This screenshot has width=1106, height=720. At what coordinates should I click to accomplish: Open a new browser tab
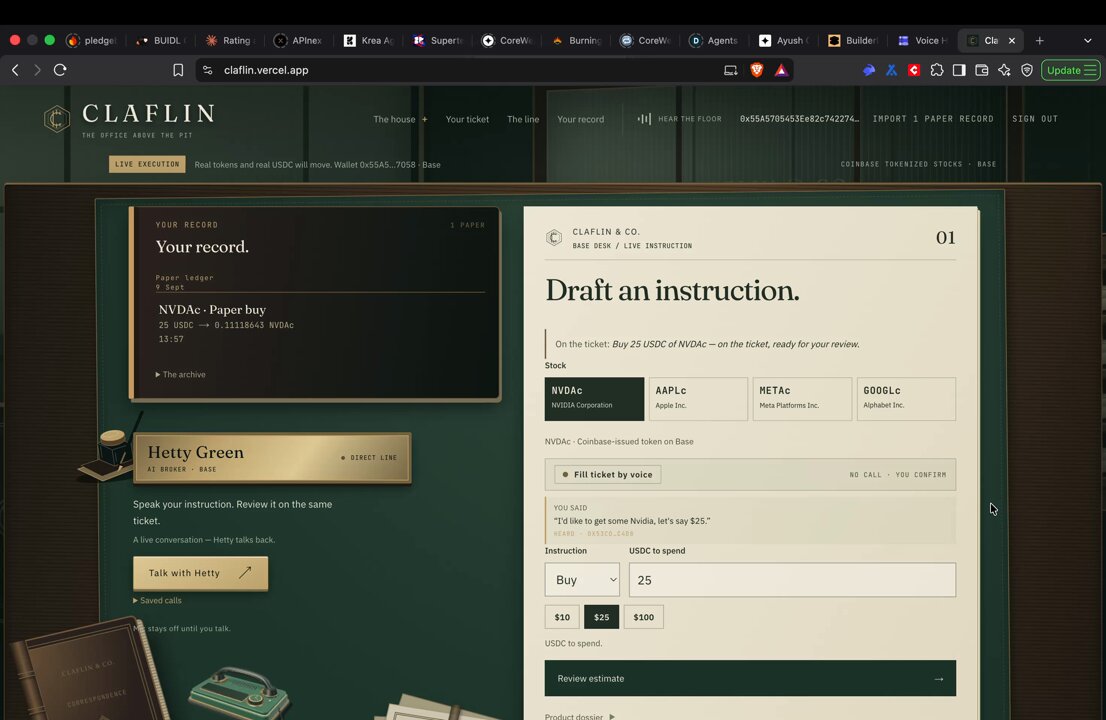pyautogui.click(x=1039, y=40)
